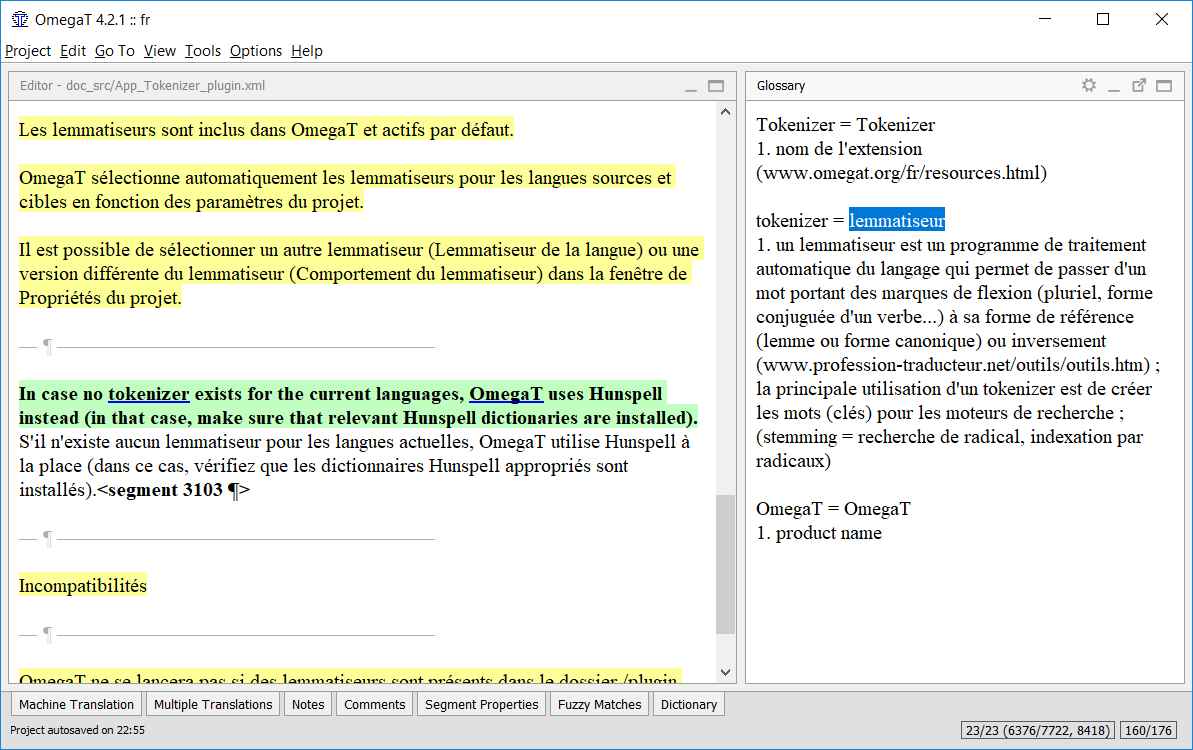Click the Incompatibilités segment
The width and height of the screenshot is (1193, 750).
click(83, 586)
